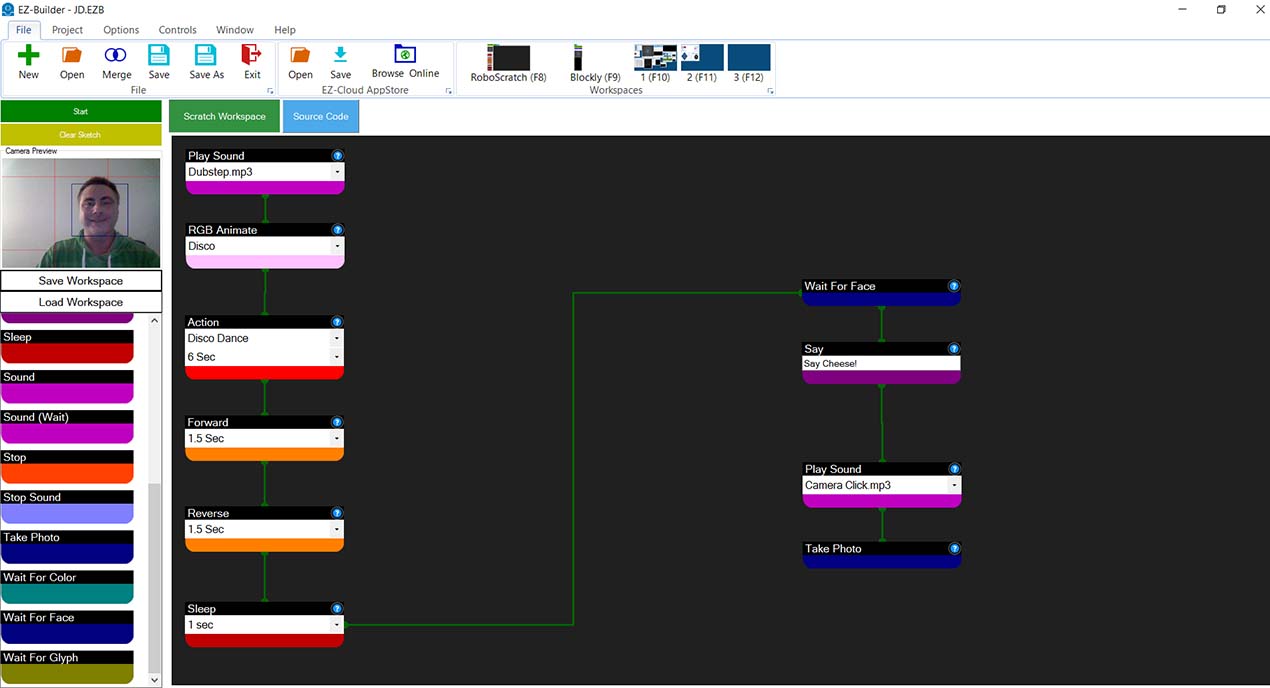This screenshot has height=688, width=1270.
Task: Click the Exit icon in ribbon
Action: 252,56
